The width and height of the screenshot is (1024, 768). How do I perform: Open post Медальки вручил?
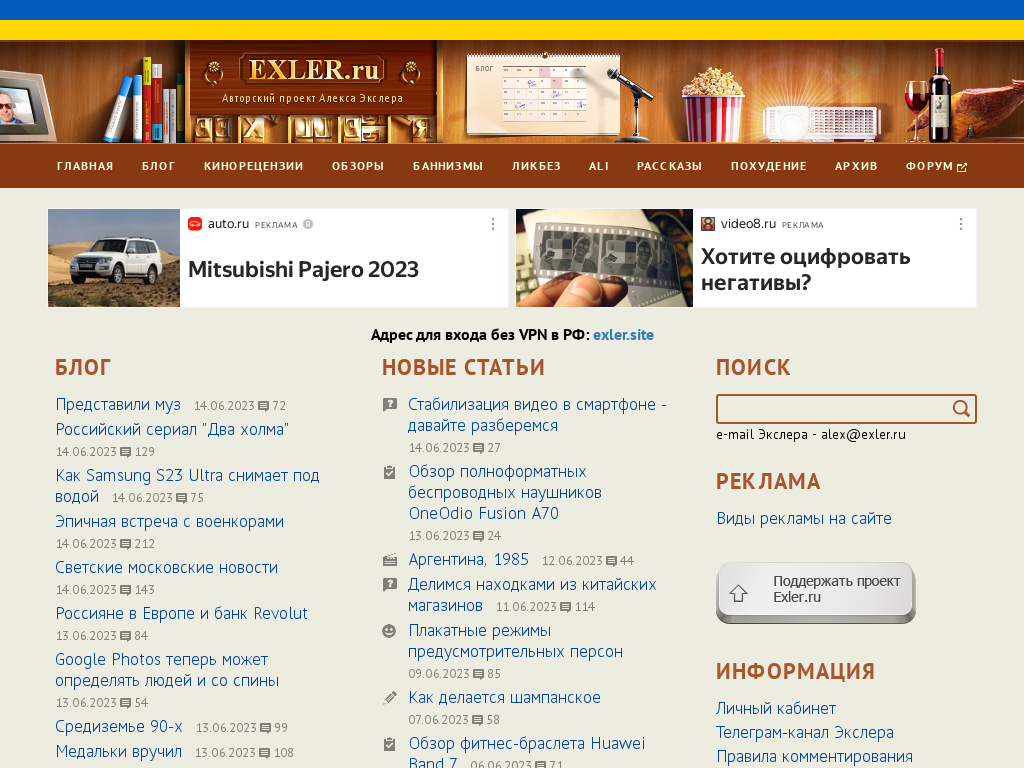pos(119,752)
